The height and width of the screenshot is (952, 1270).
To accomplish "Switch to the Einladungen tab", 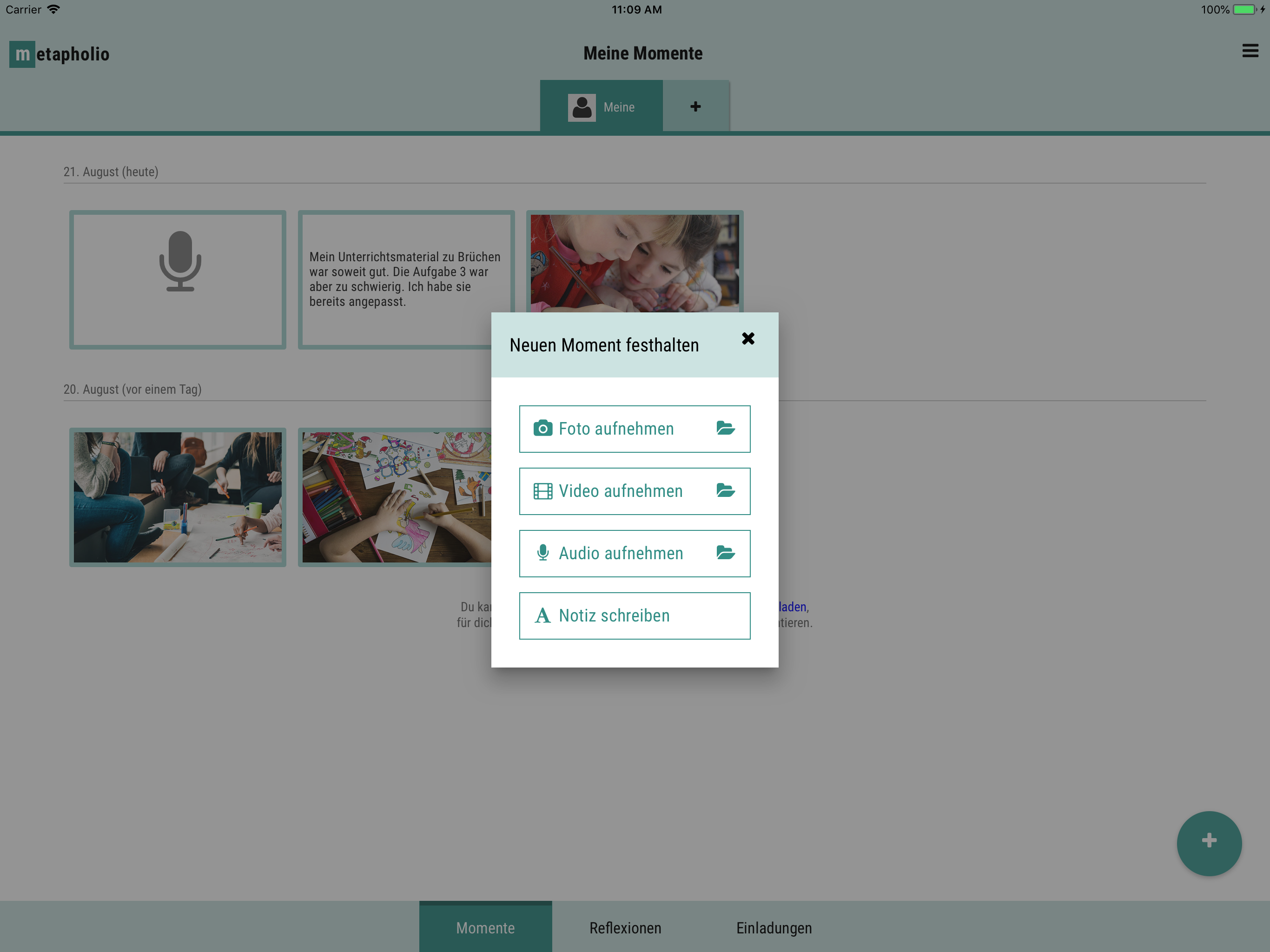I will click(774, 927).
